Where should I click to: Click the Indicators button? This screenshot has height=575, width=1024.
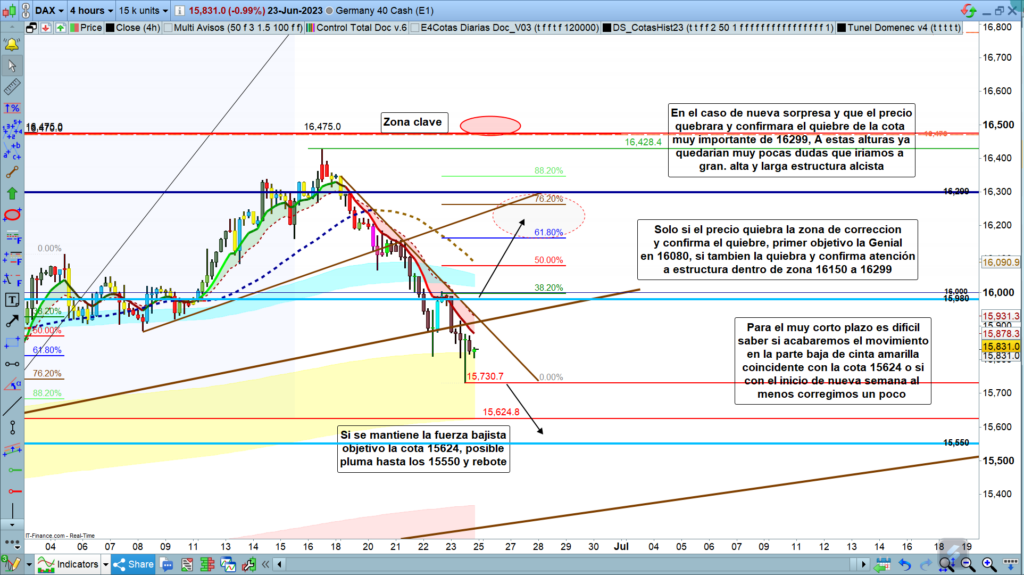(85, 565)
